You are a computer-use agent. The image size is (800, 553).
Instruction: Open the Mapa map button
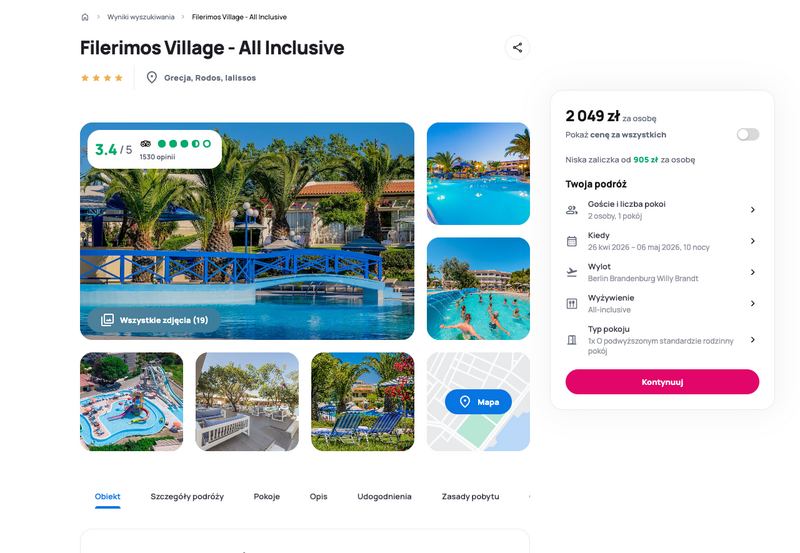pyautogui.click(x=478, y=402)
